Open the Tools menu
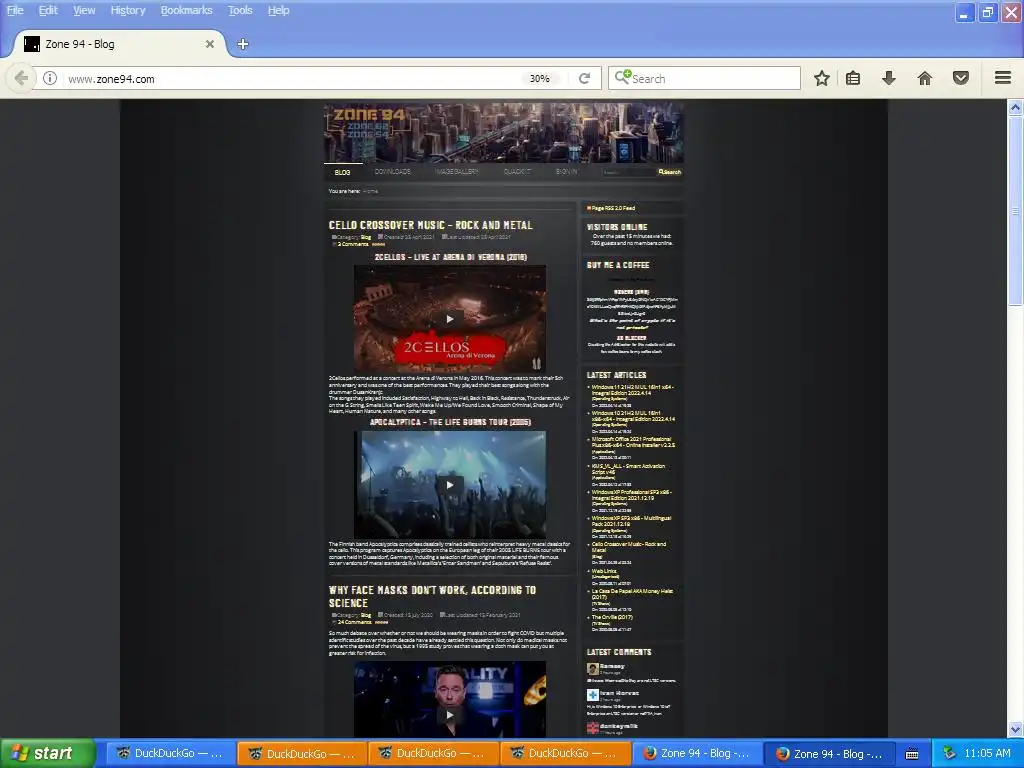The height and width of the screenshot is (768, 1024). (x=240, y=10)
